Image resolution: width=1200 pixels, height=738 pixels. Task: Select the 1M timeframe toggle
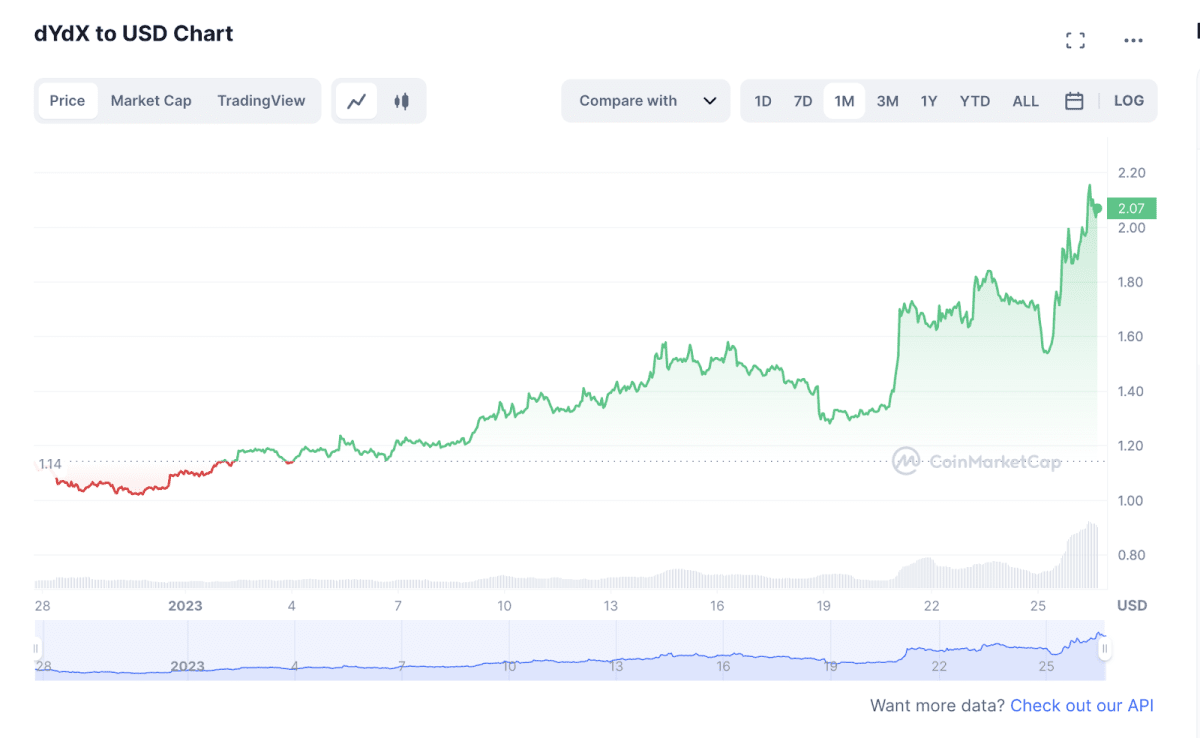(844, 100)
